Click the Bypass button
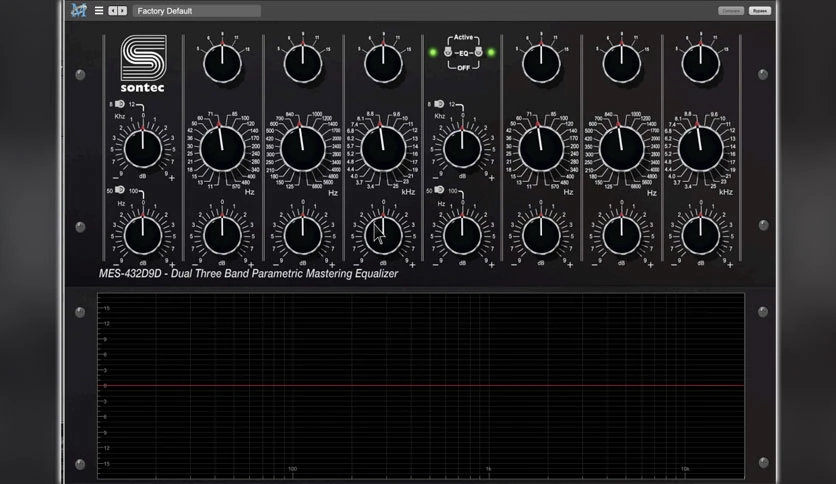The height and width of the screenshot is (484, 836). (x=759, y=11)
